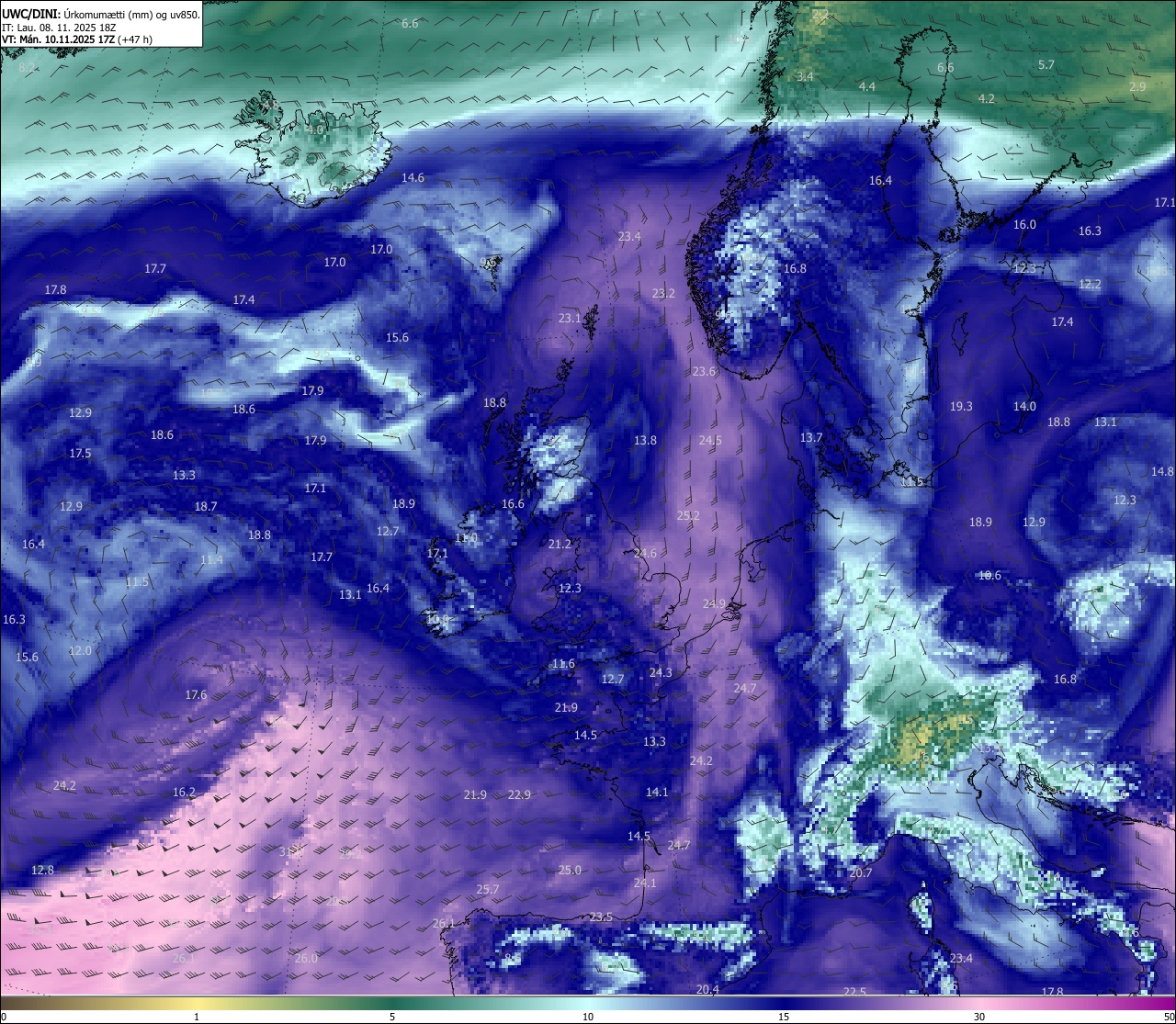
Task: Click the 16.6 value west of Scotland
Action: pos(513,503)
